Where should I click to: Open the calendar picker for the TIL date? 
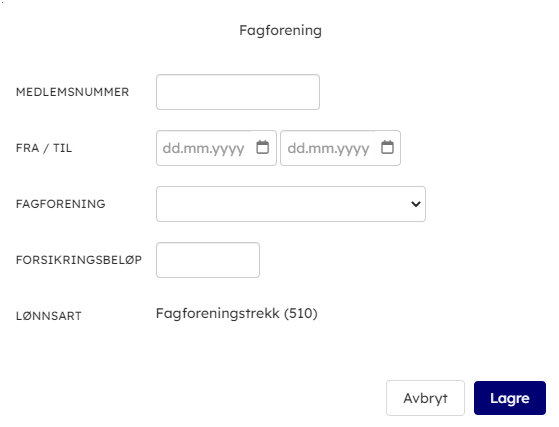coord(388,147)
